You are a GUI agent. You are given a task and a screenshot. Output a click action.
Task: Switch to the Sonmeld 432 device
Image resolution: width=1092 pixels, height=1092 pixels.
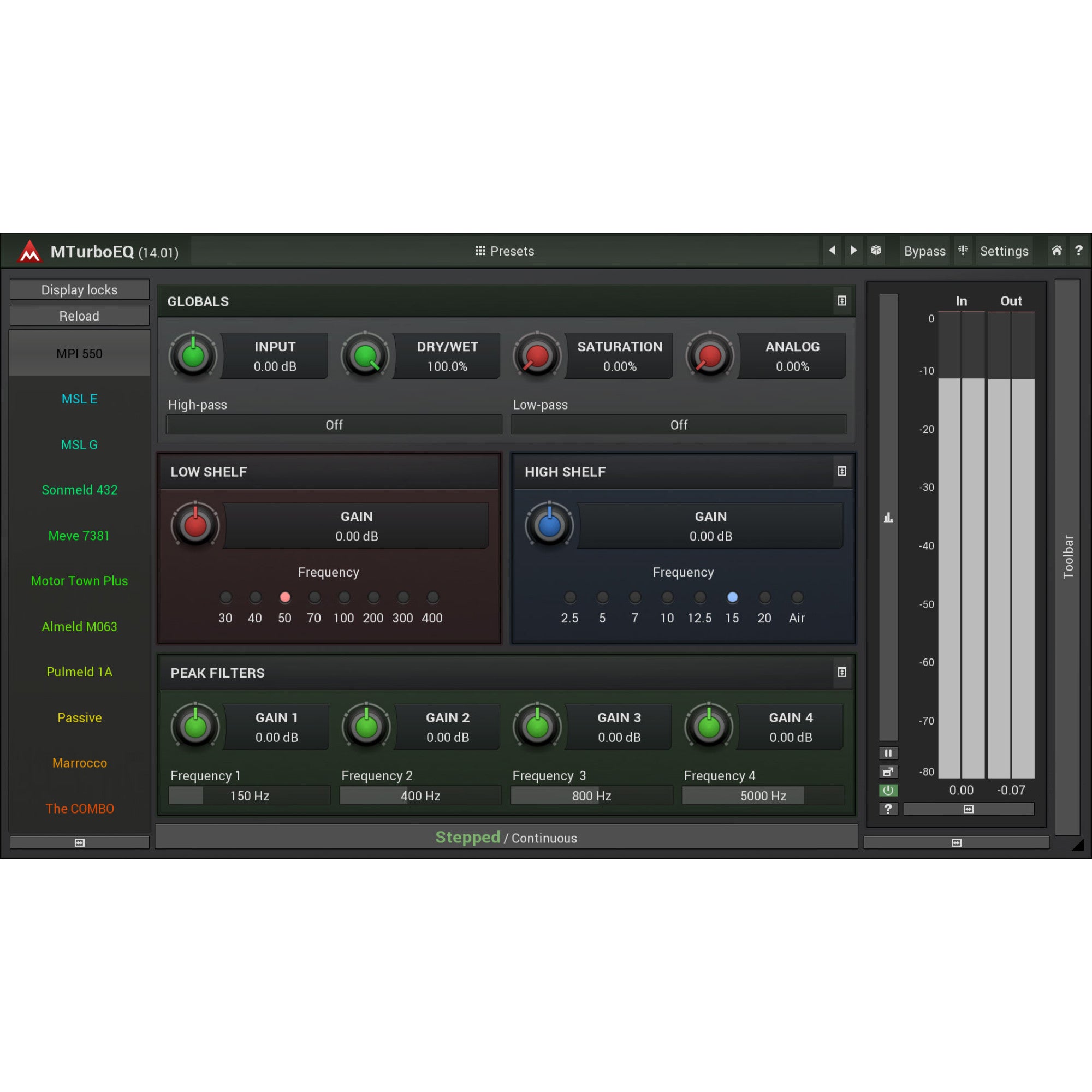coord(80,490)
